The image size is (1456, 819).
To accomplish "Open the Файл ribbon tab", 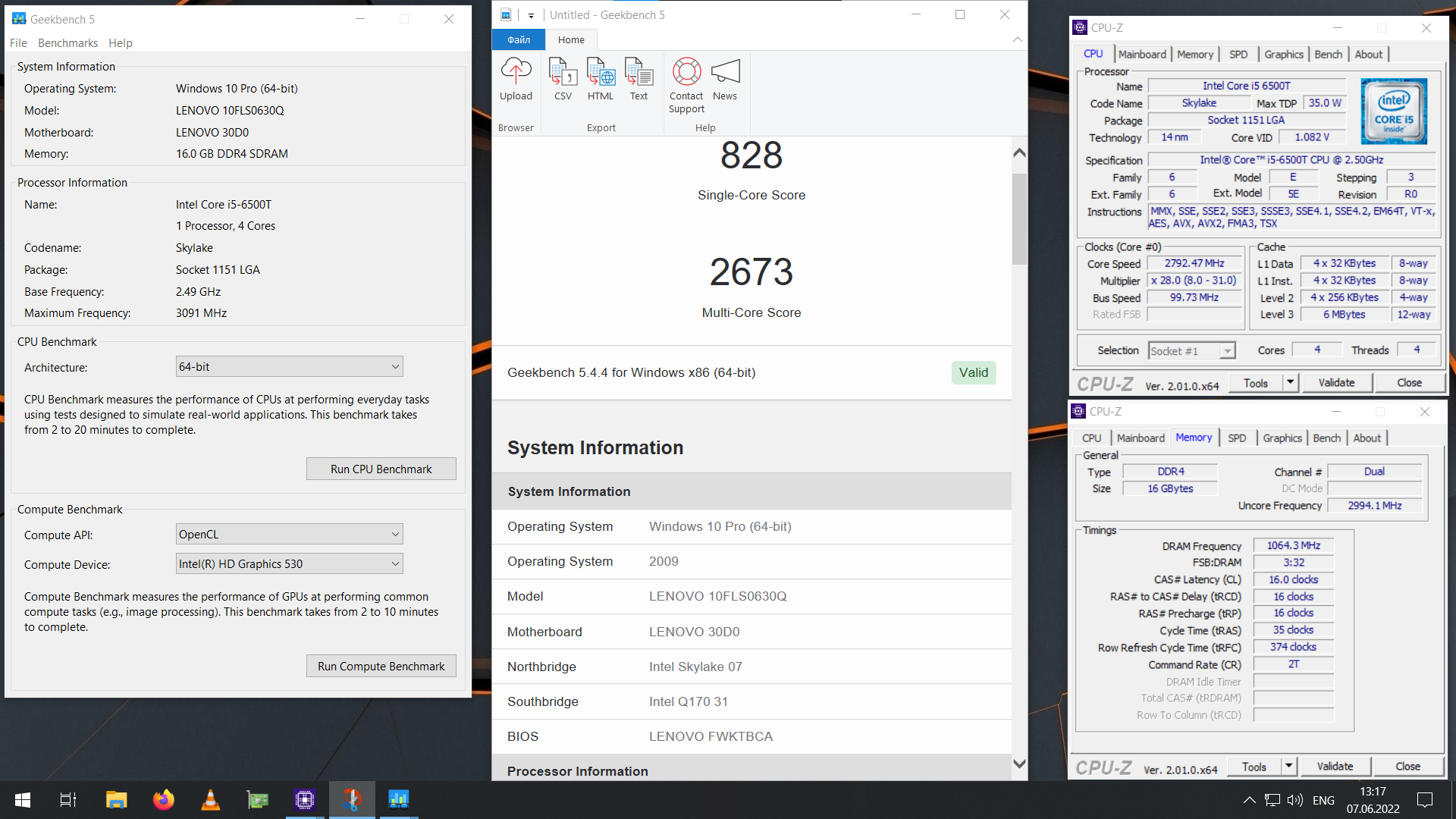I will tap(519, 39).
